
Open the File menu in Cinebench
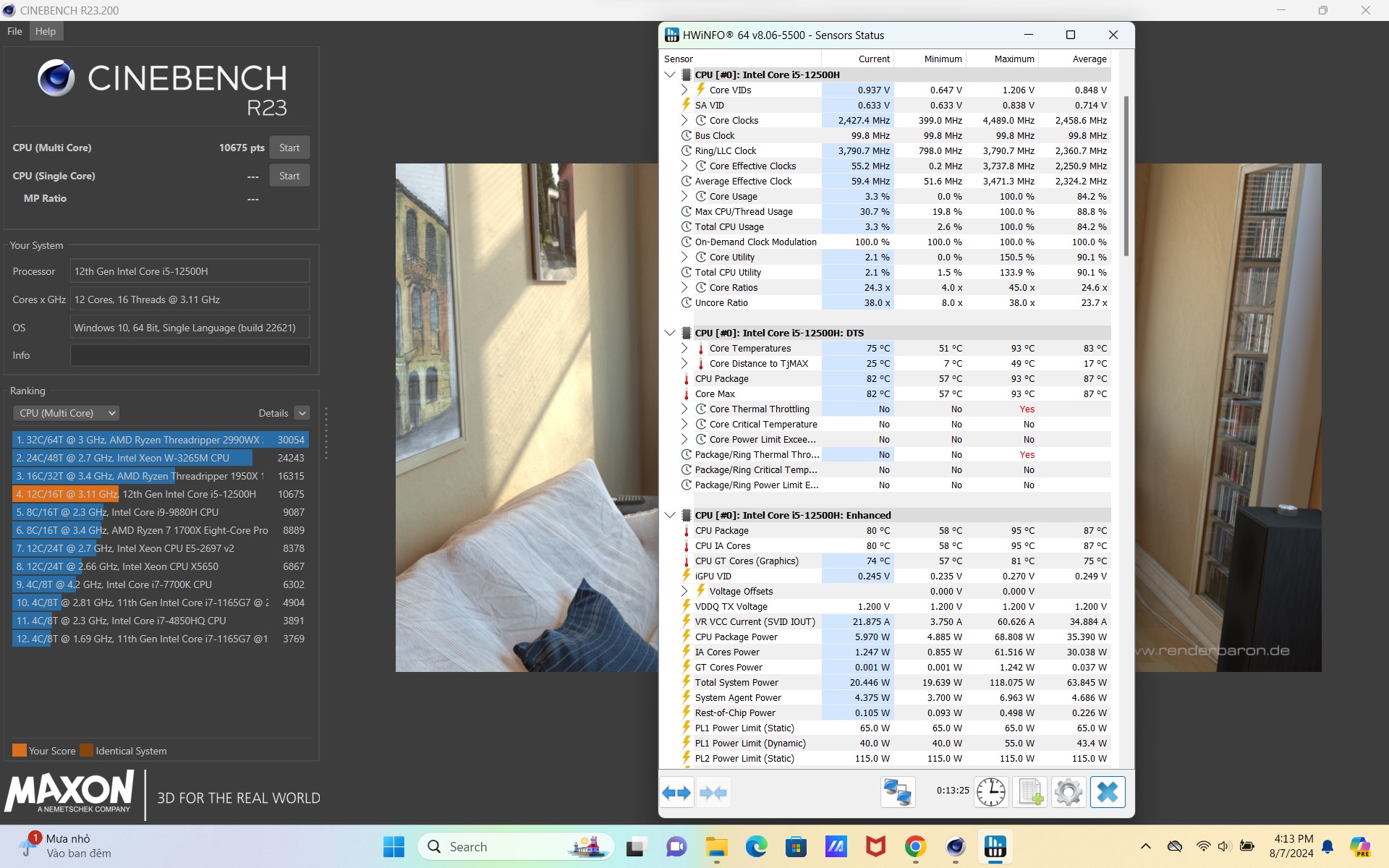click(15, 31)
